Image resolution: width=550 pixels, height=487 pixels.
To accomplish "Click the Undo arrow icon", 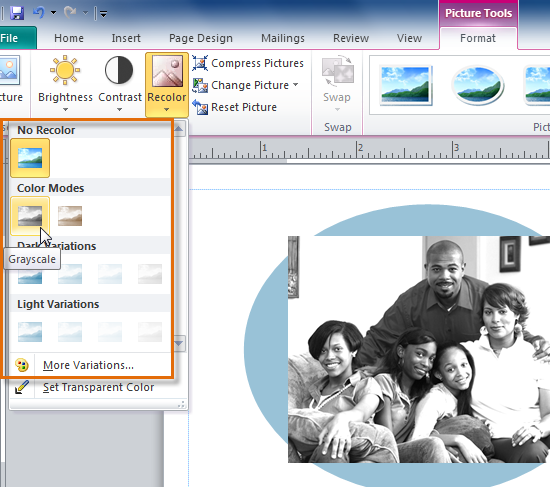I will coord(39,13).
